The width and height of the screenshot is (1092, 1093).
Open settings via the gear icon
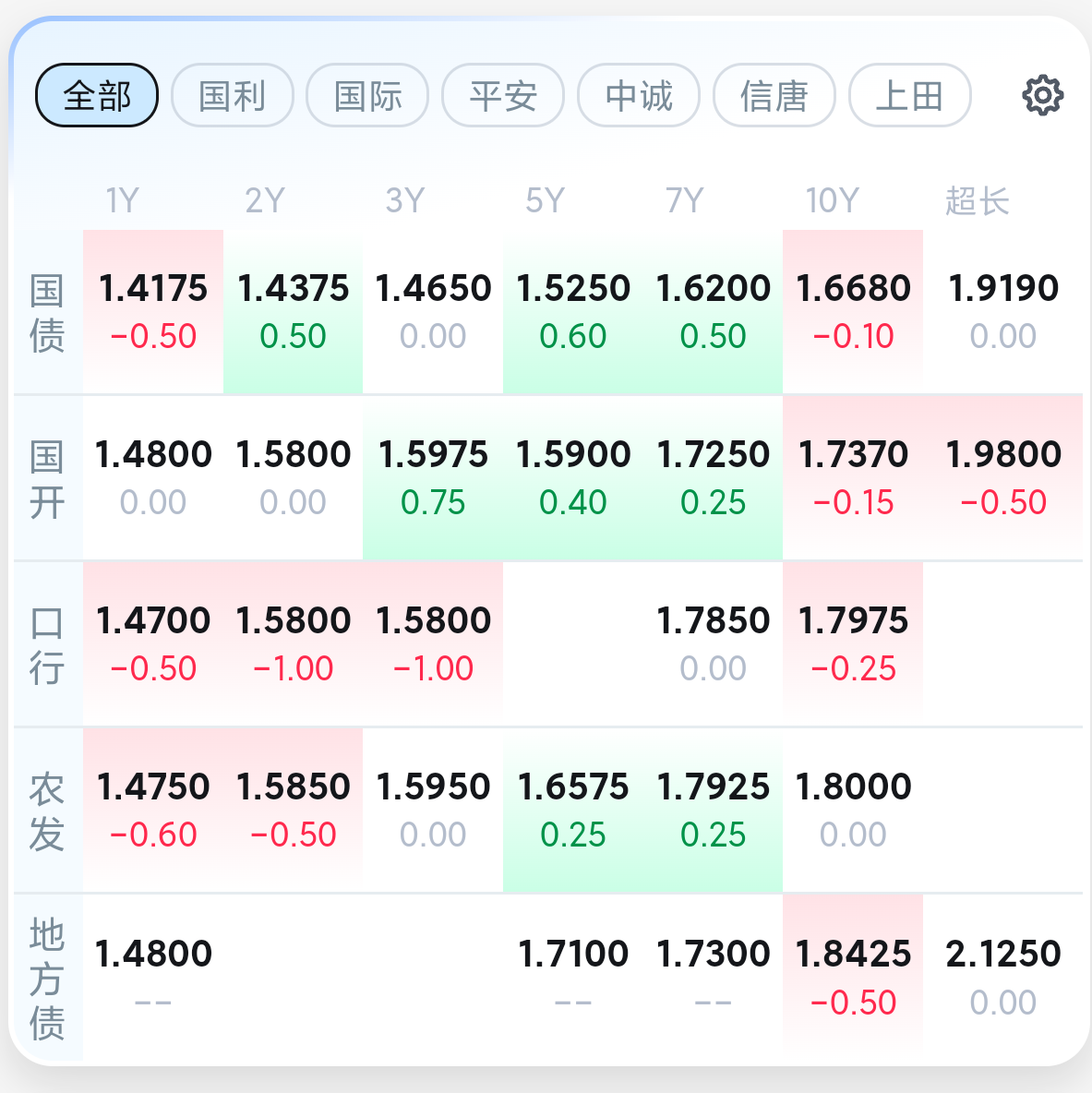[x=1042, y=95]
